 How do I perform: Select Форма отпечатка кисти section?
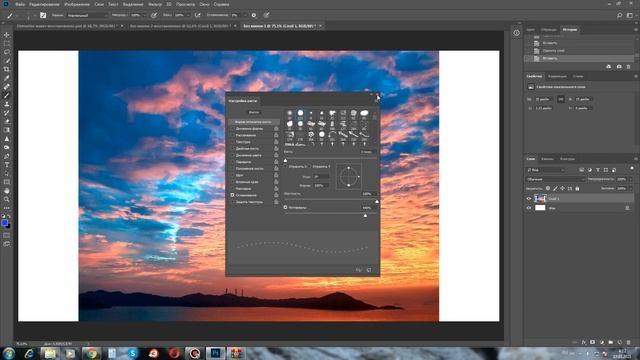(253, 122)
